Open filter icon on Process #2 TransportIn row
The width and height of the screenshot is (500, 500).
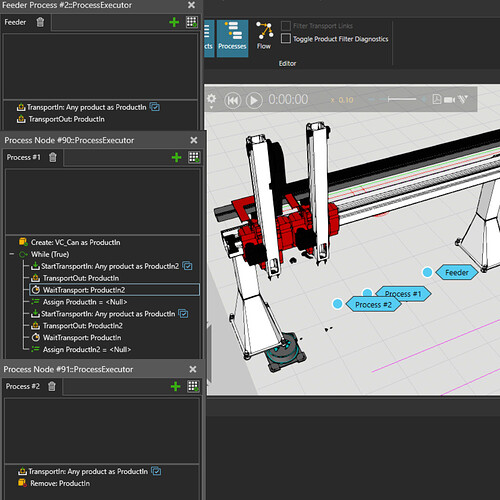click(x=156, y=471)
